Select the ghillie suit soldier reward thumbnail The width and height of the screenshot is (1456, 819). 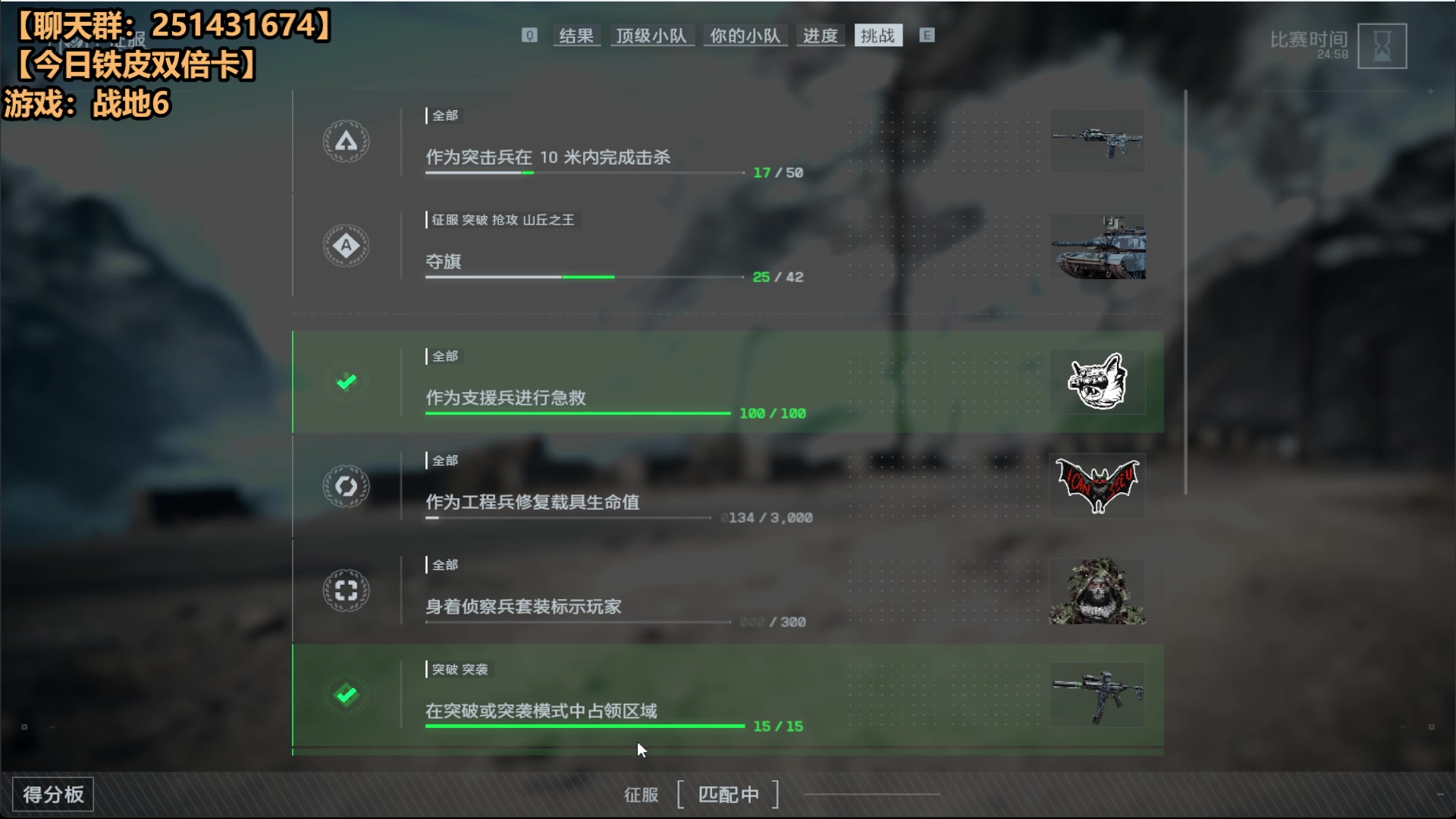point(1097,591)
